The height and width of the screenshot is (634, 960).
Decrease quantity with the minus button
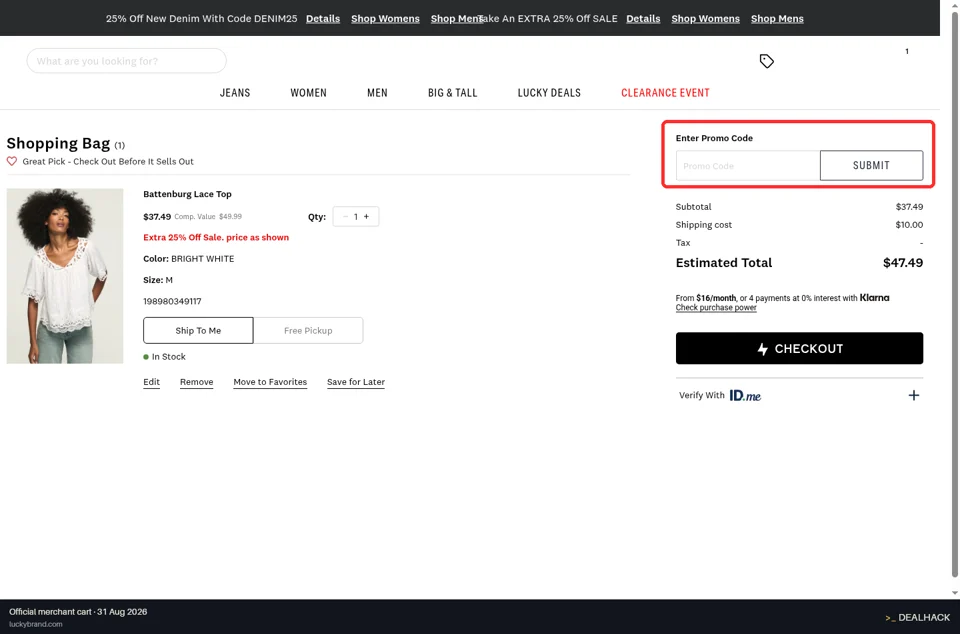345,217
